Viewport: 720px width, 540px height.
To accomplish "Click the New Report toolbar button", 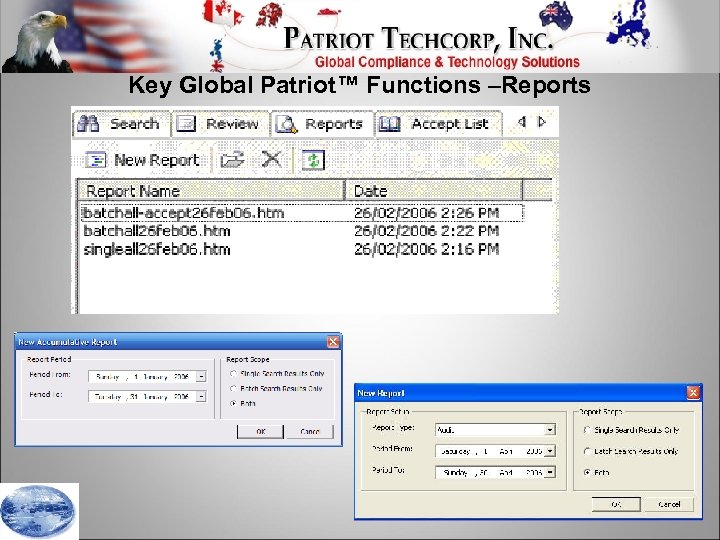I will point(142,160).
